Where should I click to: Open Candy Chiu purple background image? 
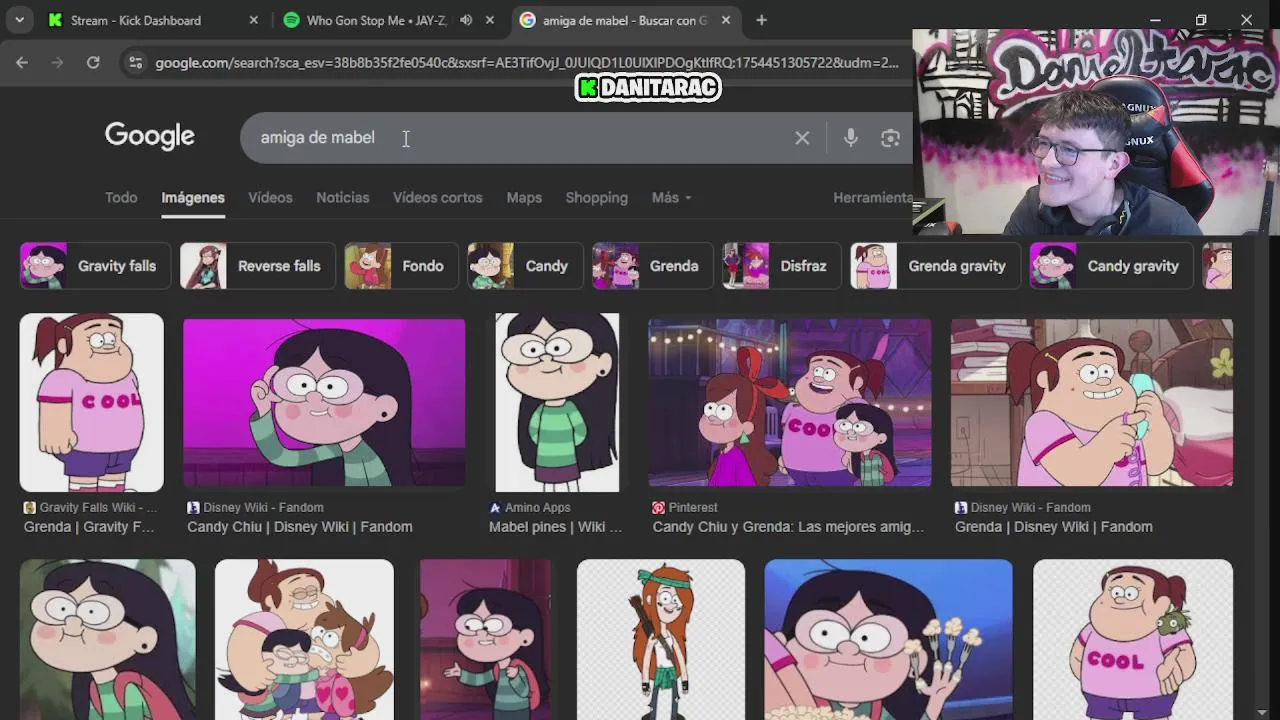click(x=324, y=402)
